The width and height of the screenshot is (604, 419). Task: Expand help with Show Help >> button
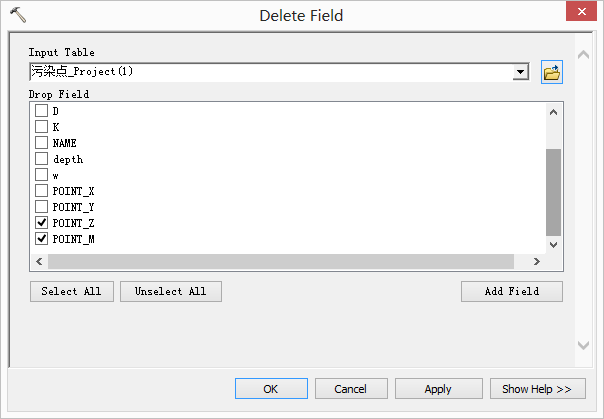537,389
